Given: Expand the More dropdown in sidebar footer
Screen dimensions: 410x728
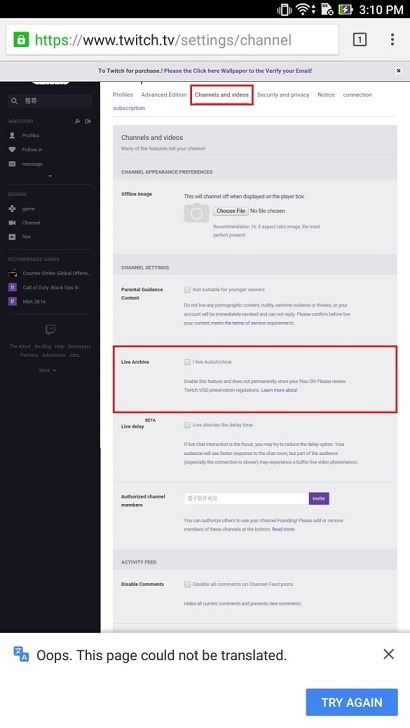Looking at the screenshot, I should [x=47, y=370].
